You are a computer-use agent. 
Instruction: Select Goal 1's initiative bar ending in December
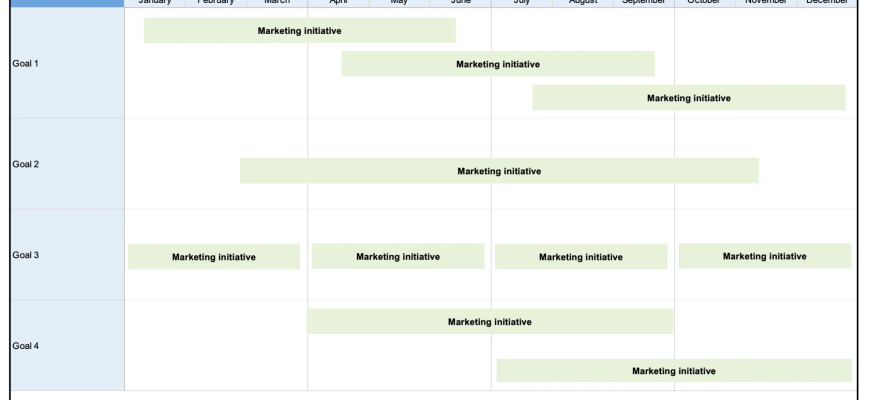click(x=688, y=98)
